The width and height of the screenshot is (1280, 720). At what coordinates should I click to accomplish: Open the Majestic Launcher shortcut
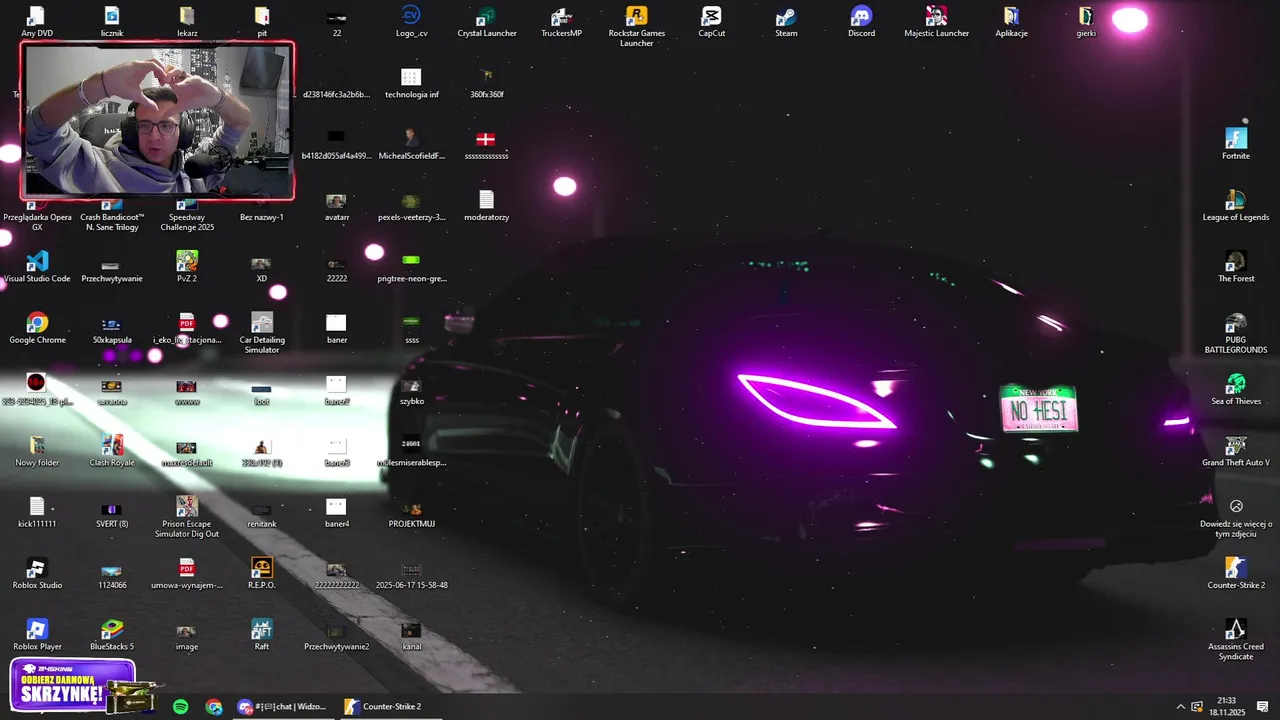(936, 22)
